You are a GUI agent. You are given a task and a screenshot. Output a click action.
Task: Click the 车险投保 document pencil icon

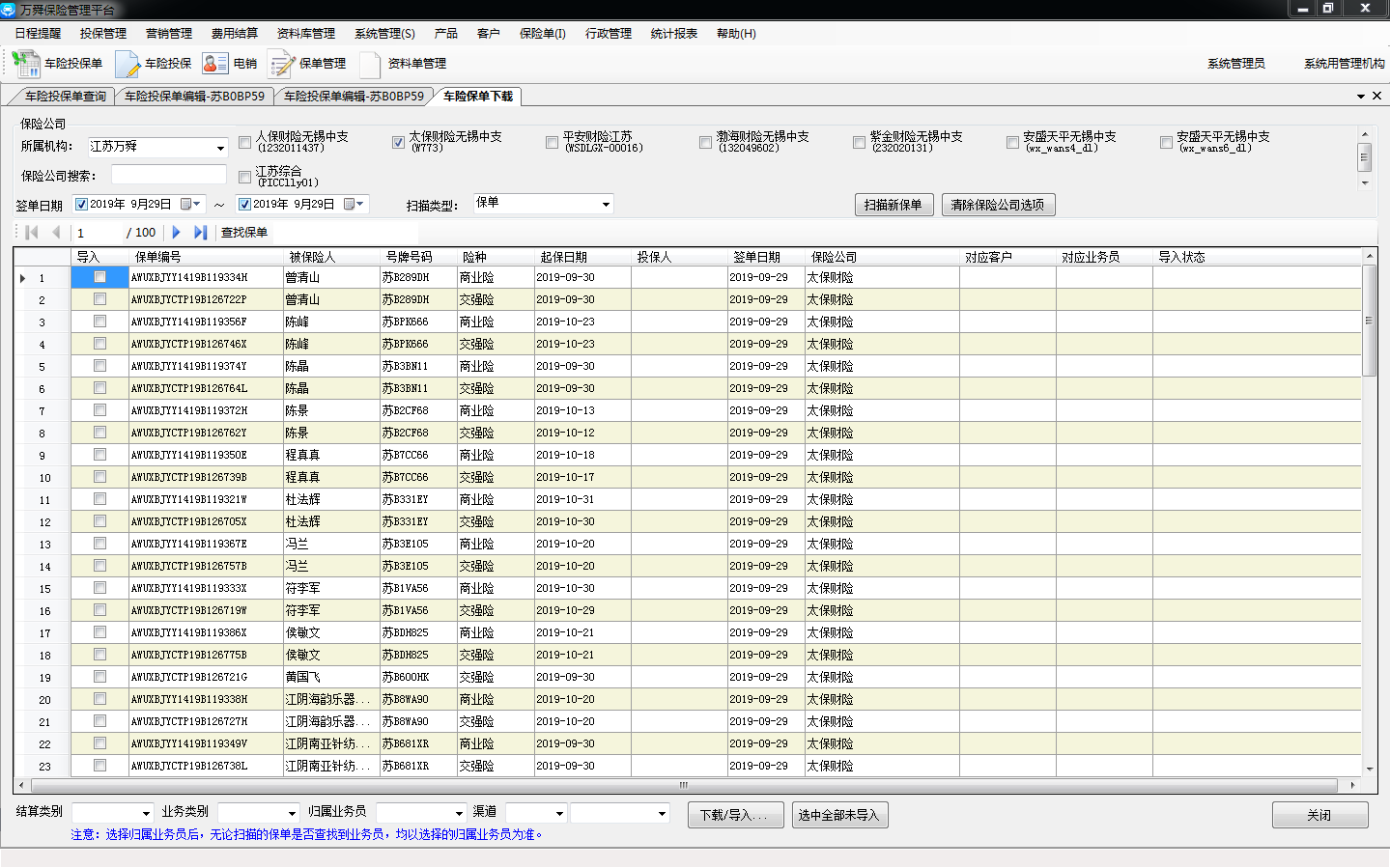click(128, 64)
